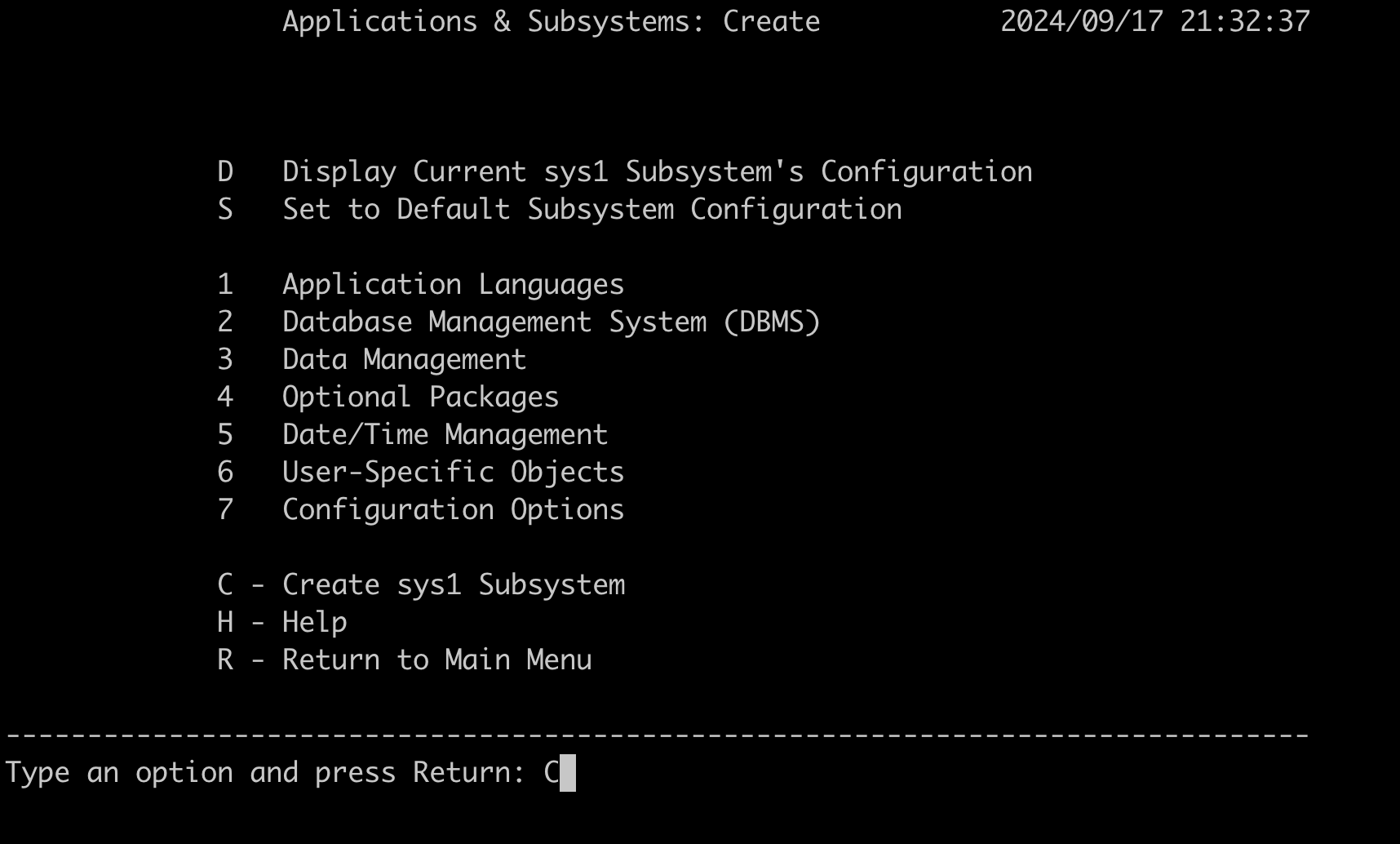Choose Set to Default Subsystem Configuration
The width and height of the screenshot is (1400, 844).
560,209
